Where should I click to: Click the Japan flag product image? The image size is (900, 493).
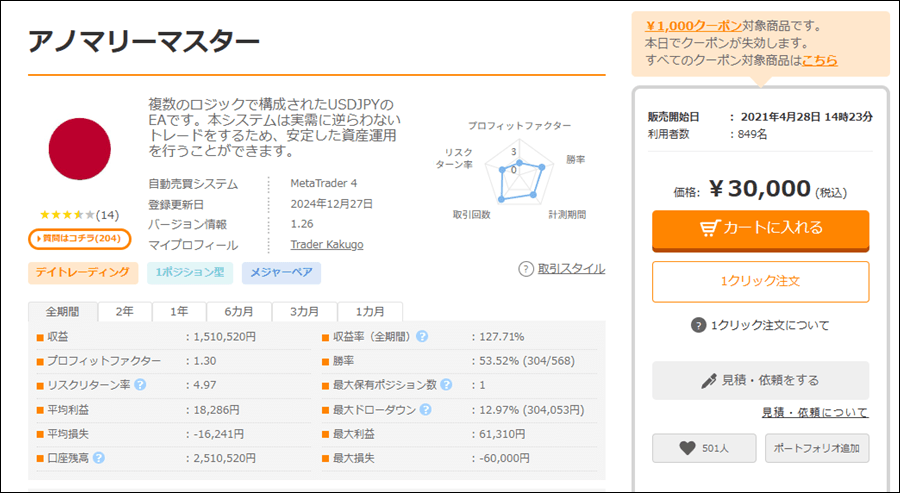pyautogui.click(x=80, y=149)
